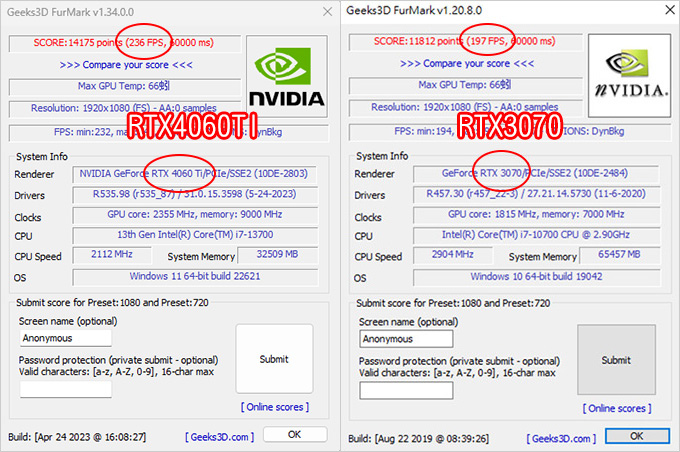680x452 pixels.
Task: Visit Geeks3D.com link in v1.20.8.0 window
Action: 561,439
